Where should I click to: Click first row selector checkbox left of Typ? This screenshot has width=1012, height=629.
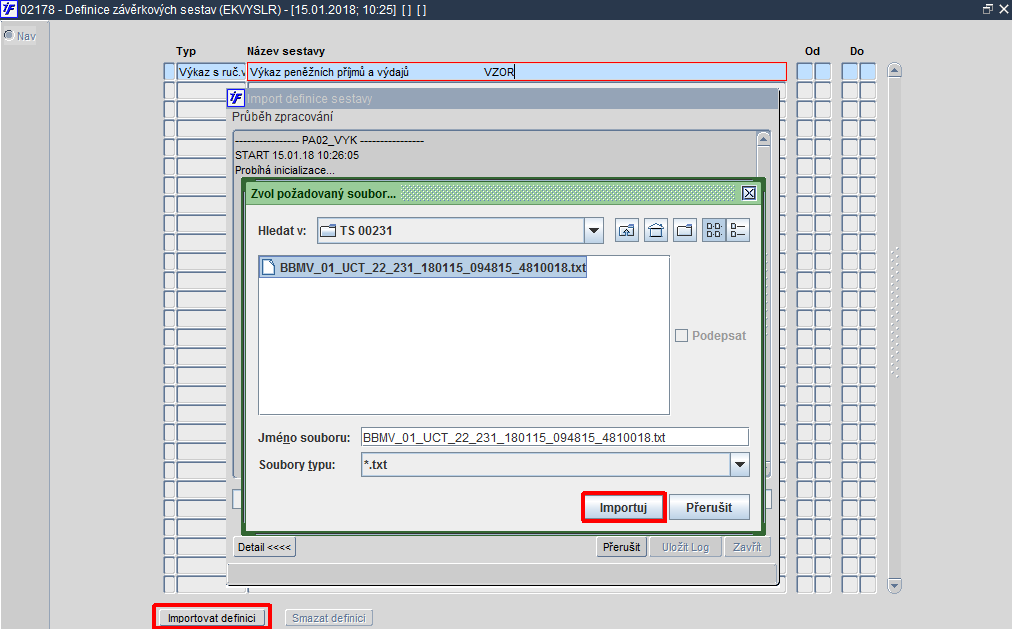coord(169,72)
